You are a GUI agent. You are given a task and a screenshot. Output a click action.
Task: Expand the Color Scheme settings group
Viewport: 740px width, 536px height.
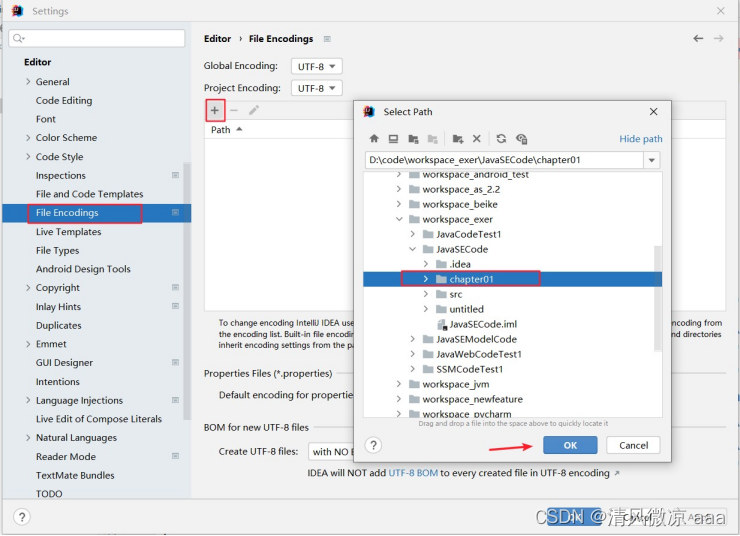[28, 138]
